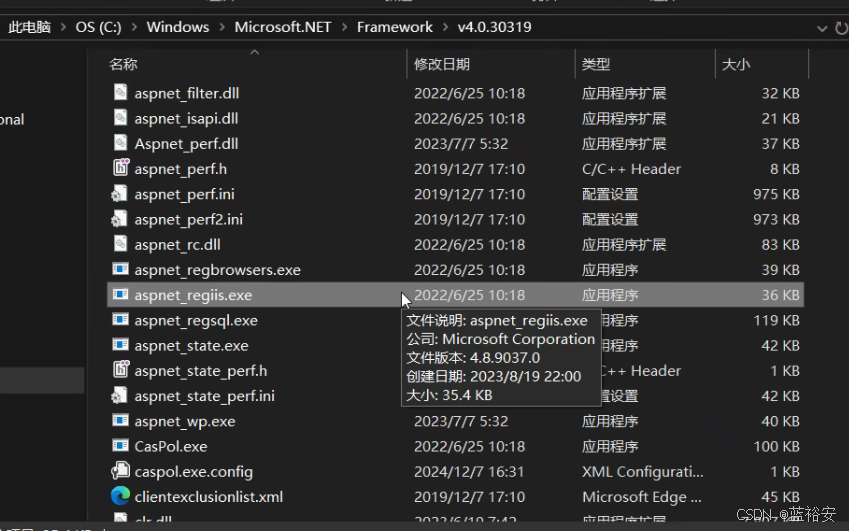This screenshot has width=849, height=531.
Task: Click the aspnet_perf2.ini settings file icon
Action: [x=119, y=219]
